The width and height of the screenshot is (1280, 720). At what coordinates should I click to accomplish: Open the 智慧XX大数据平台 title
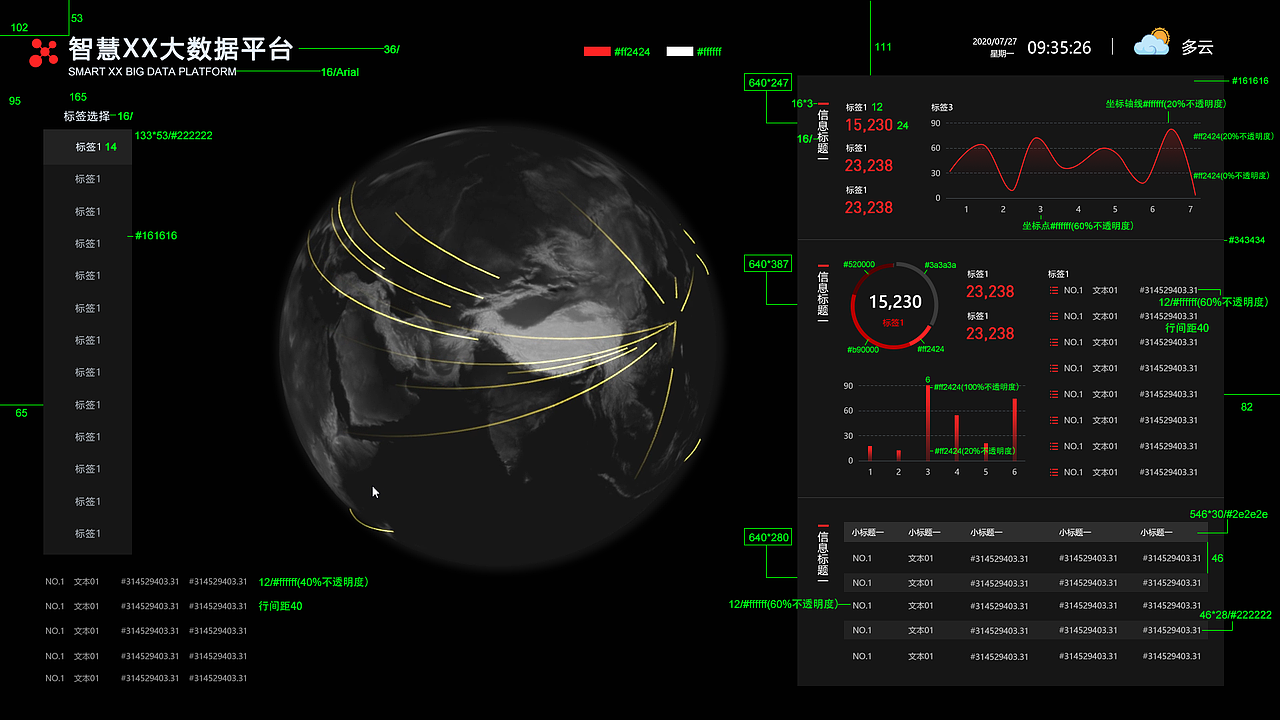pos(181,48)
